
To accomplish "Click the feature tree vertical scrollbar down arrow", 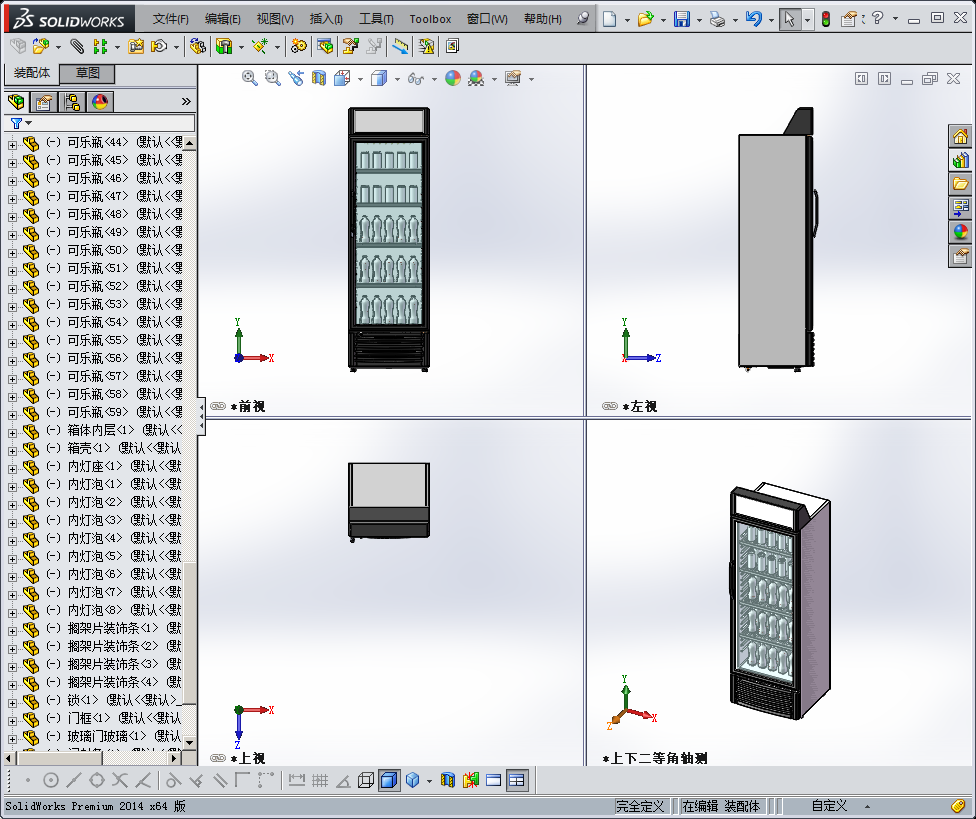I will (x=190, y=742).
